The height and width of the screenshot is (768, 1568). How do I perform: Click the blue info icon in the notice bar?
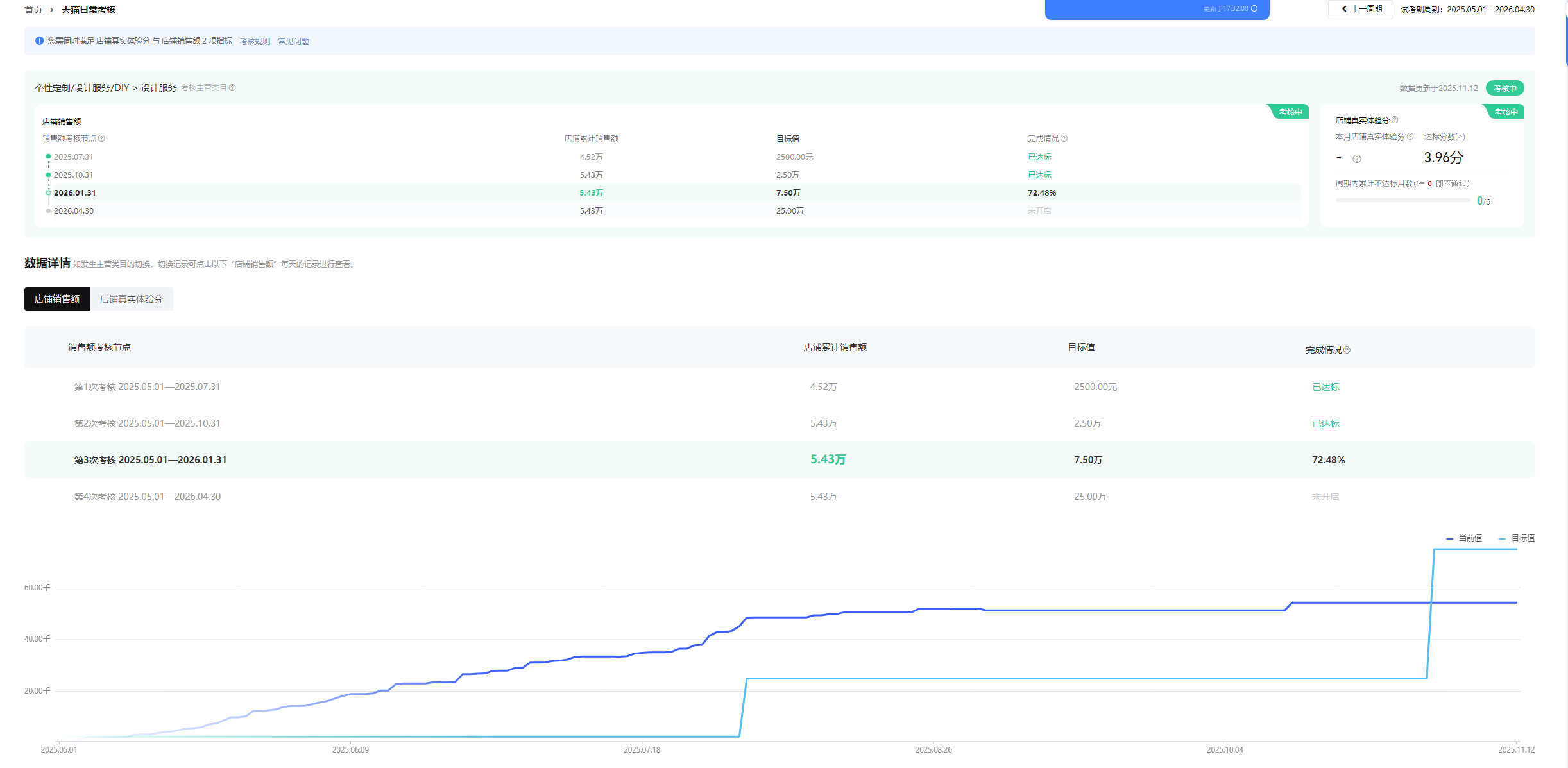[x=39, y=40]
